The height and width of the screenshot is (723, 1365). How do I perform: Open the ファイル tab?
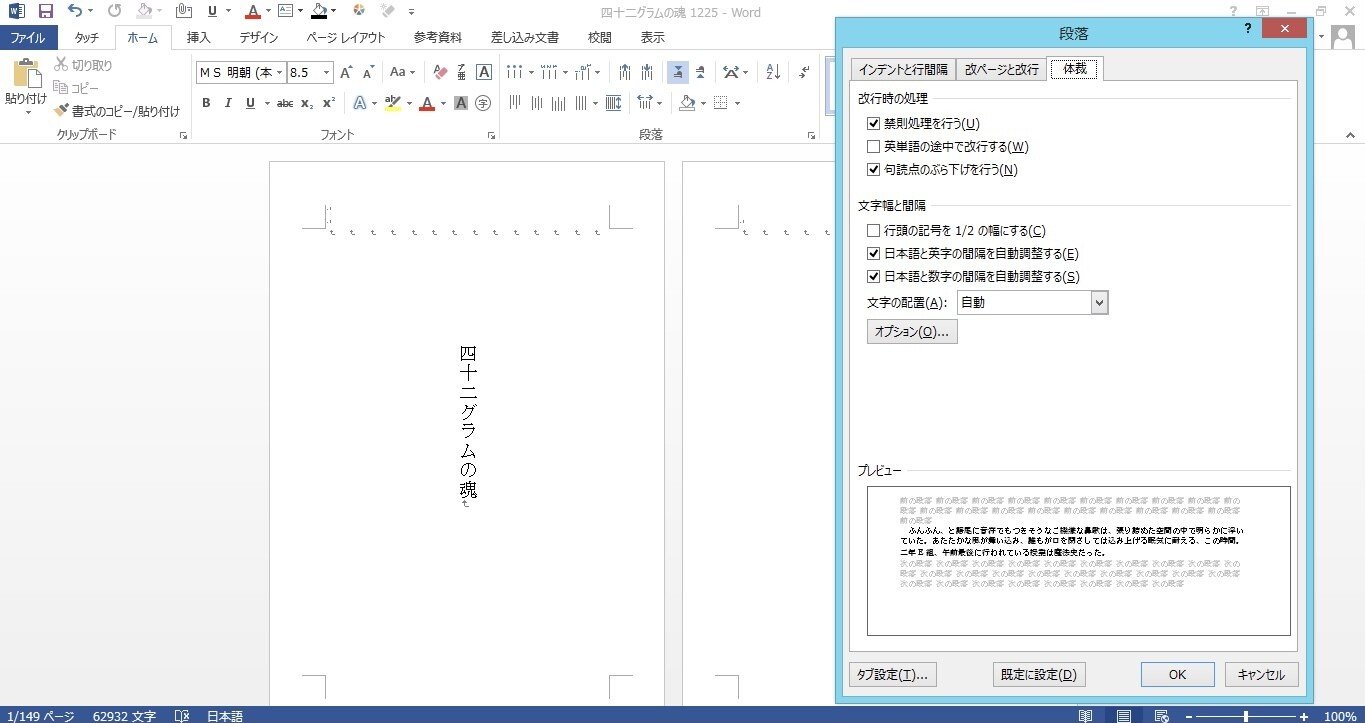(28, 38)
